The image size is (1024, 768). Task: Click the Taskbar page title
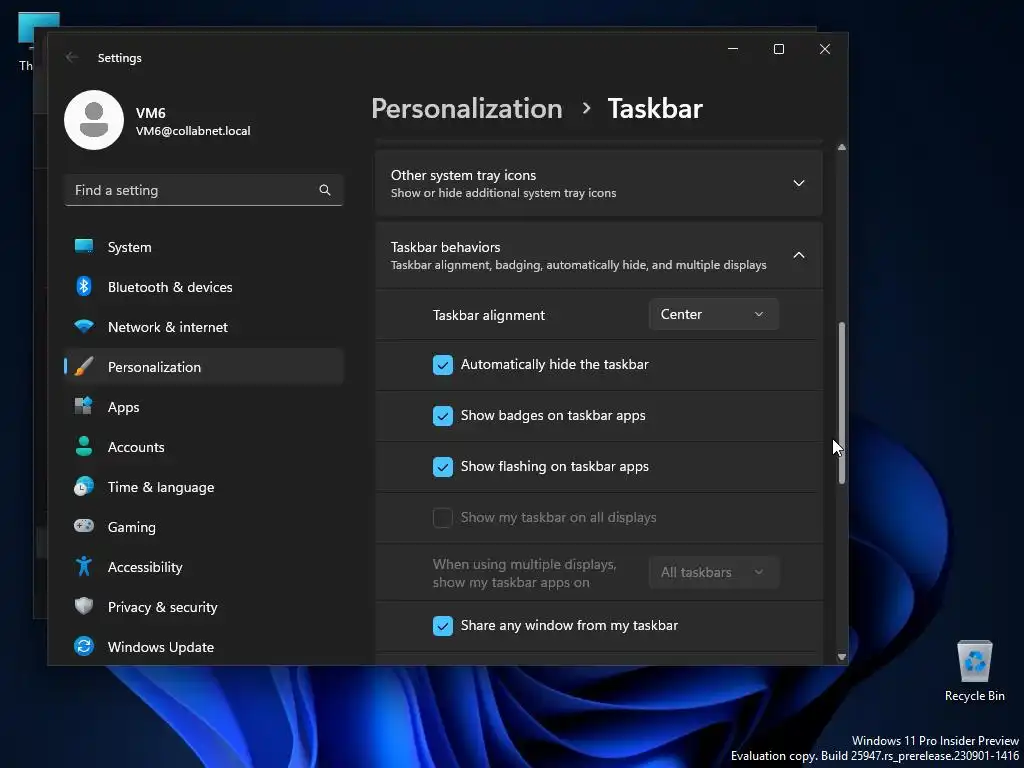[655, 108]
